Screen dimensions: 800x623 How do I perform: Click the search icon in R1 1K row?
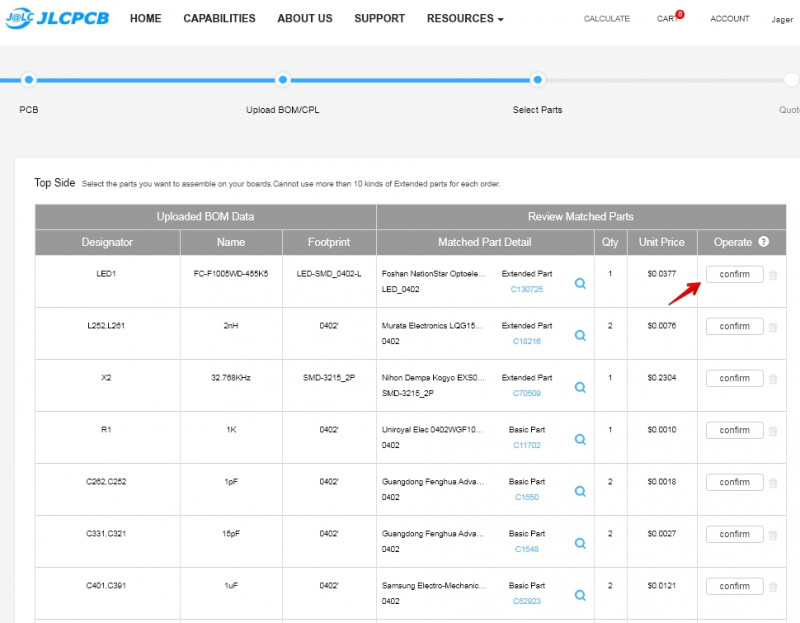point(580,439)
